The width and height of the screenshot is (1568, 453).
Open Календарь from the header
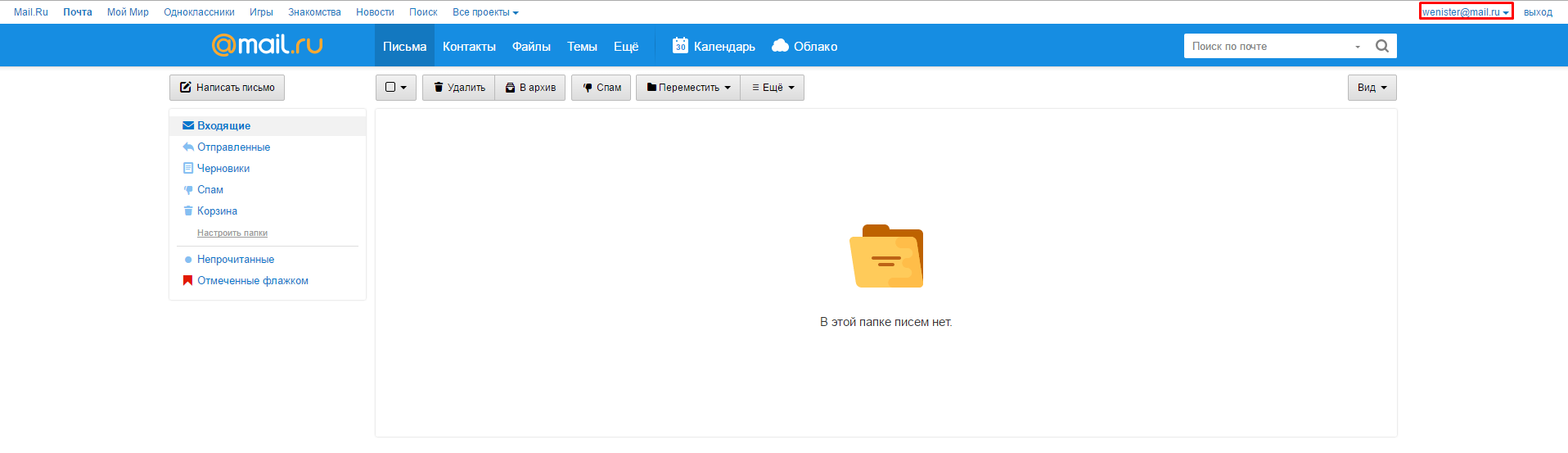pos(714,46)
